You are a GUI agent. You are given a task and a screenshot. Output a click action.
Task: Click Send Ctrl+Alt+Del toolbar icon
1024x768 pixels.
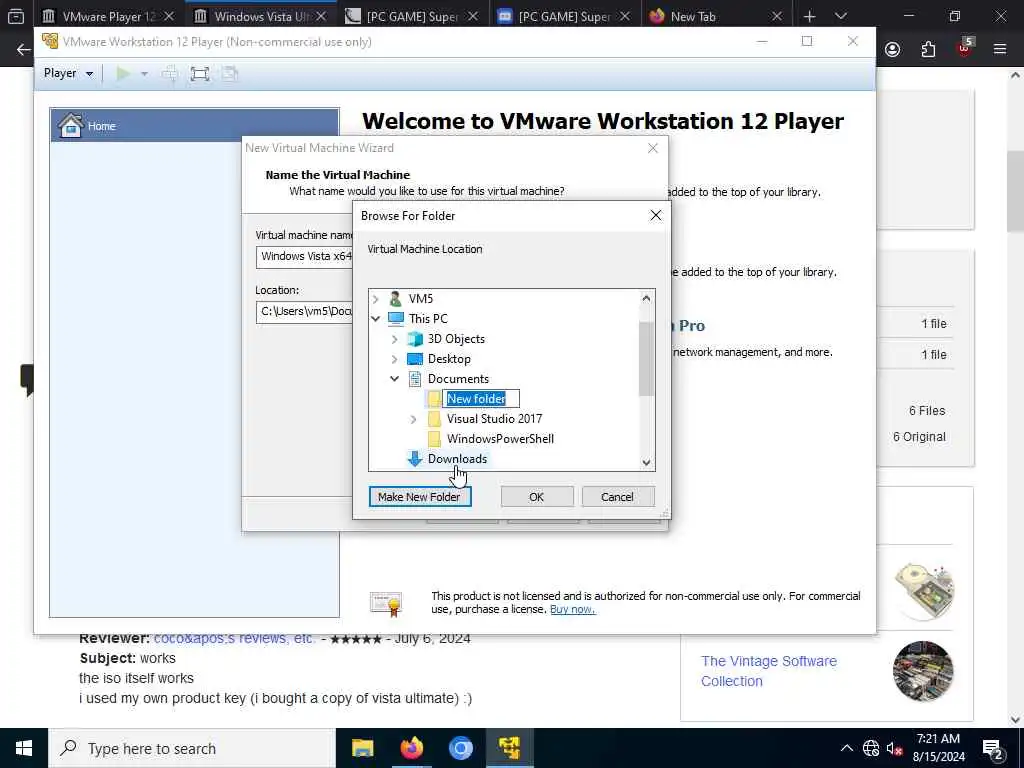click(170, 73)
